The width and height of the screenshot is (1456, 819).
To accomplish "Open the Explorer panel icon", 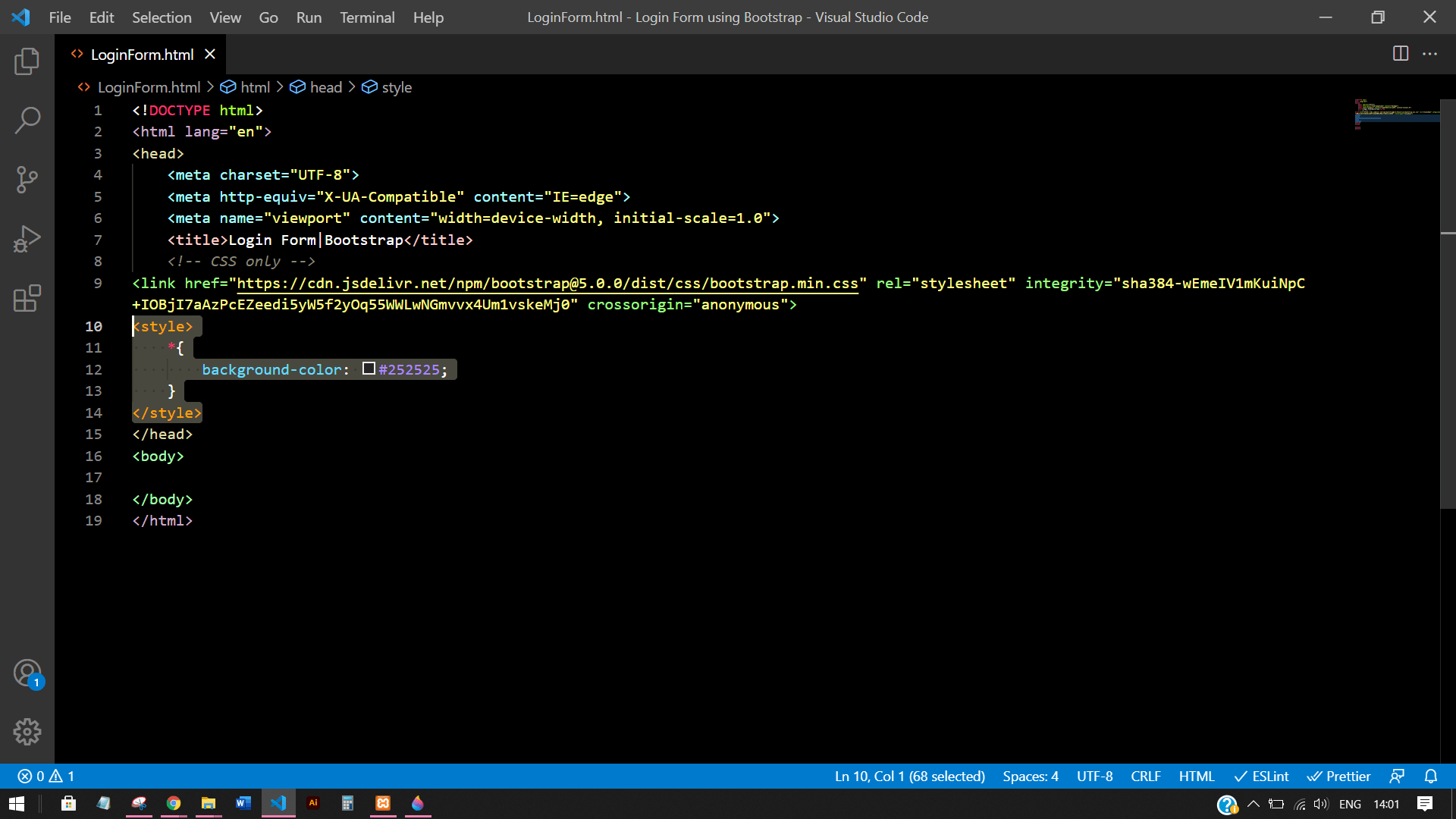I will pyautogui.click(x=27, y=61).
